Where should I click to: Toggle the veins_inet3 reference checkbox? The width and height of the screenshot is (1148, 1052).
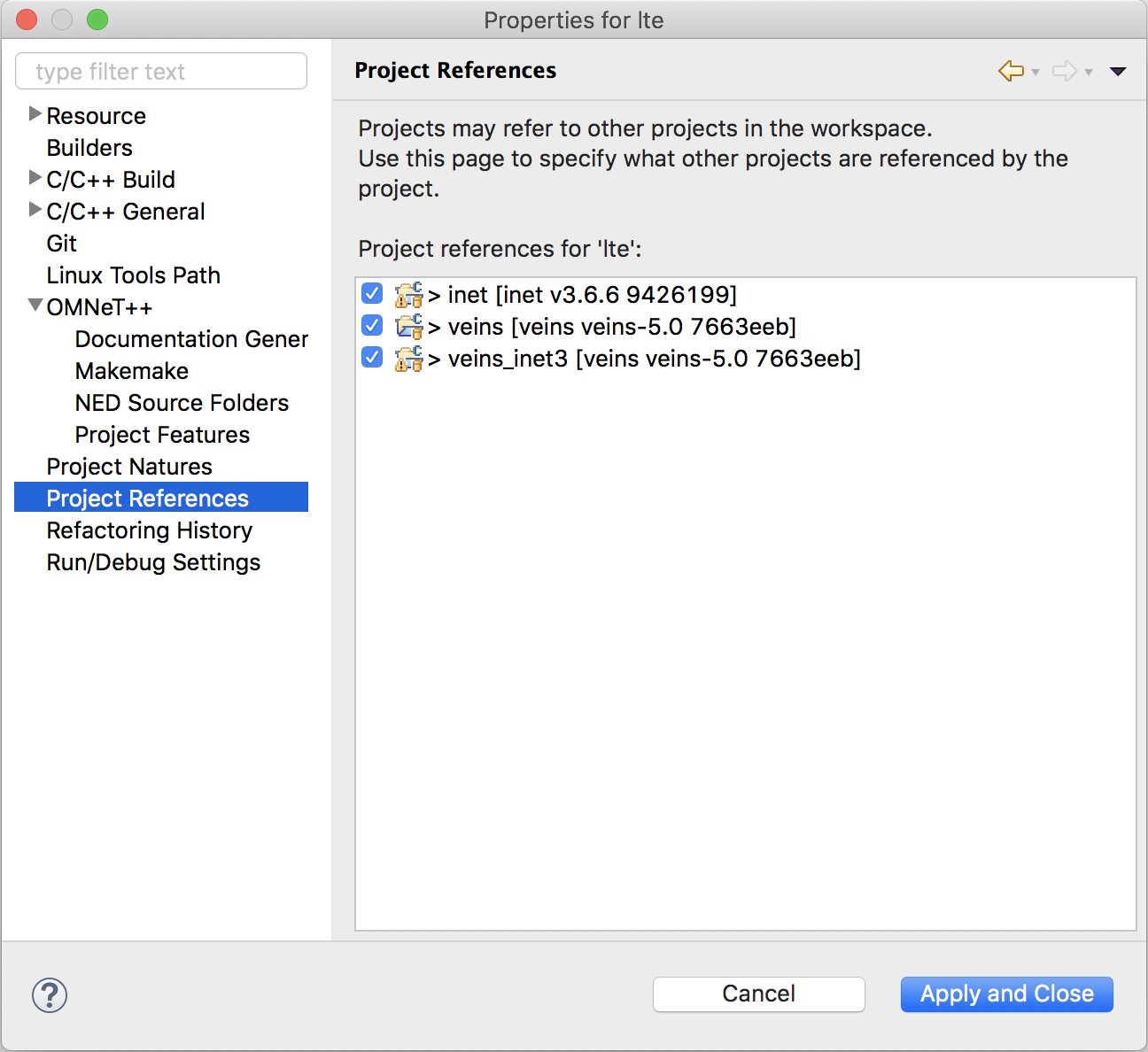coord(372,358)
